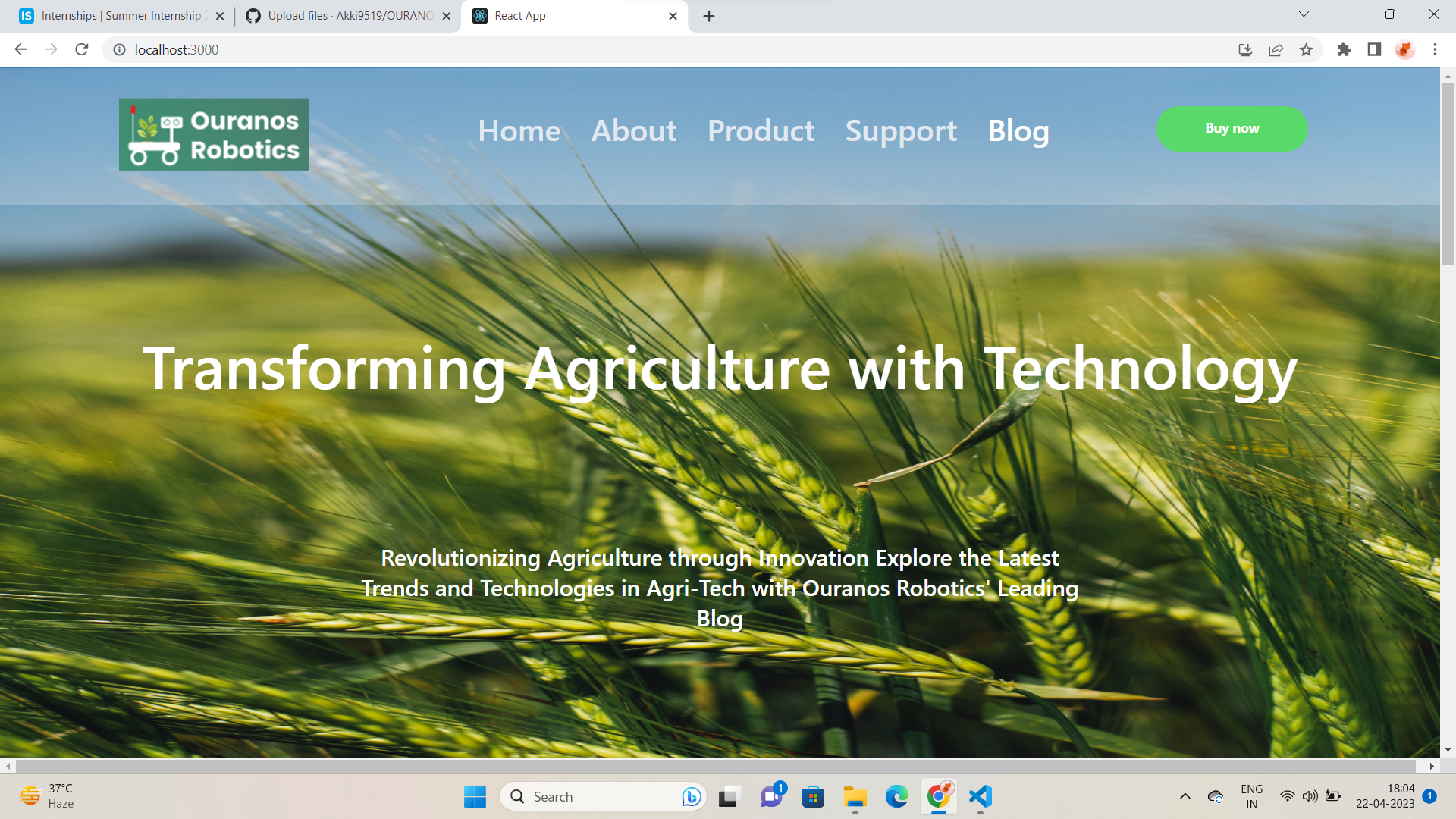Click the horizontal scrollbar at page bottom
Image resolution: width=1456 pixels, height=819 pixels.
pos(716,766)
